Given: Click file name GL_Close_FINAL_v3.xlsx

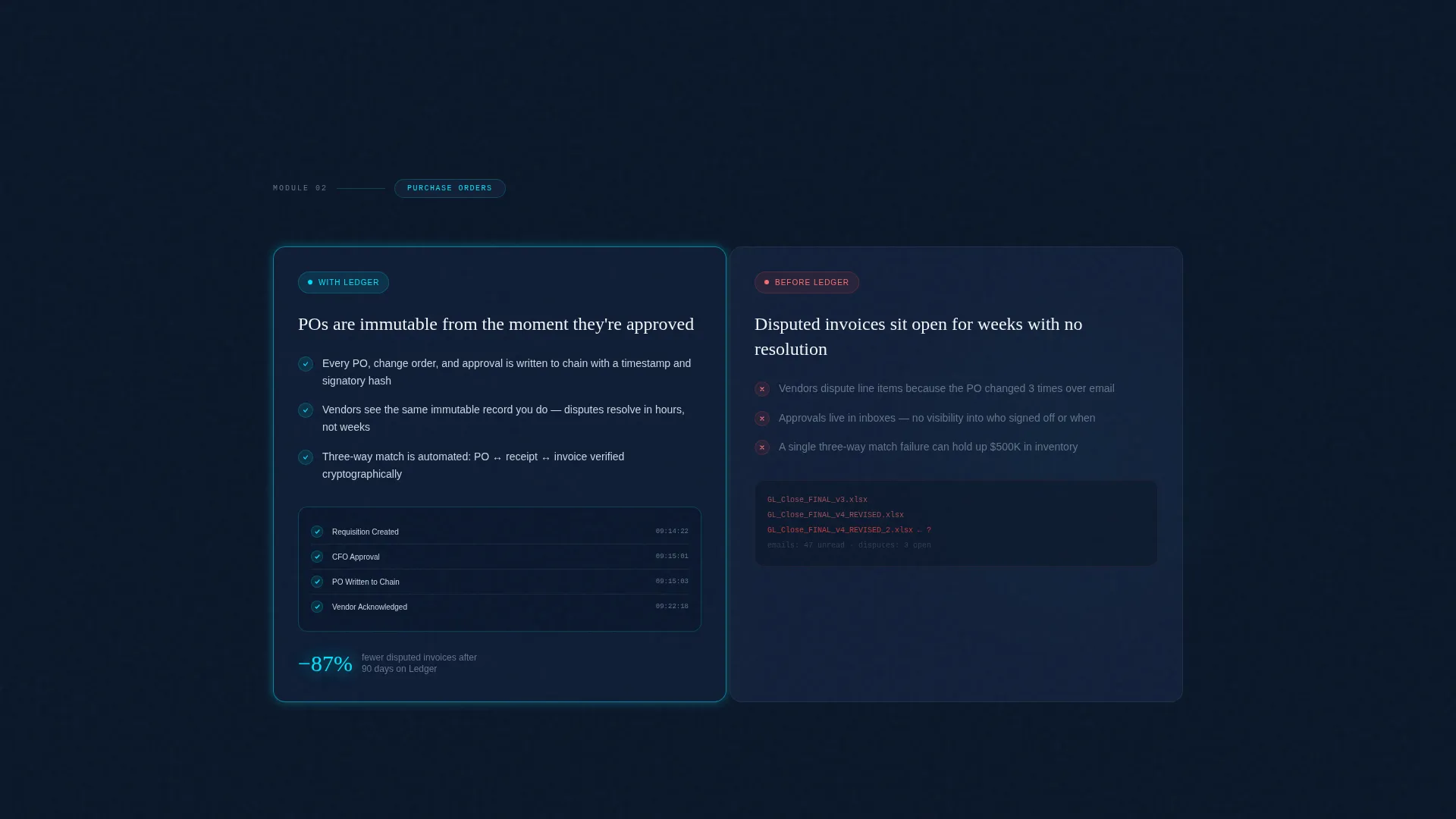Looking at the screenshot, I should pyautogui.click(x=817, y=500).
